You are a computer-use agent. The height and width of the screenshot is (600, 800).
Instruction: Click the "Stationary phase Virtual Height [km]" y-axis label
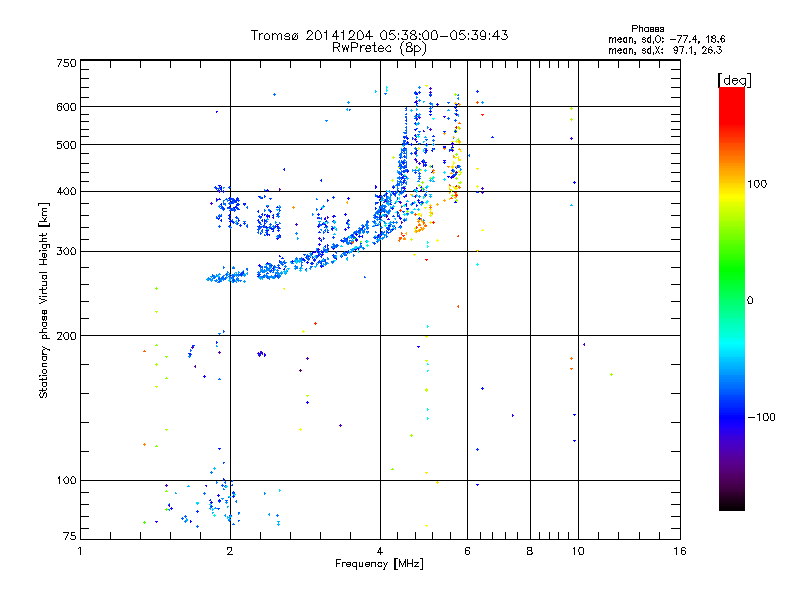click(44, 300)
